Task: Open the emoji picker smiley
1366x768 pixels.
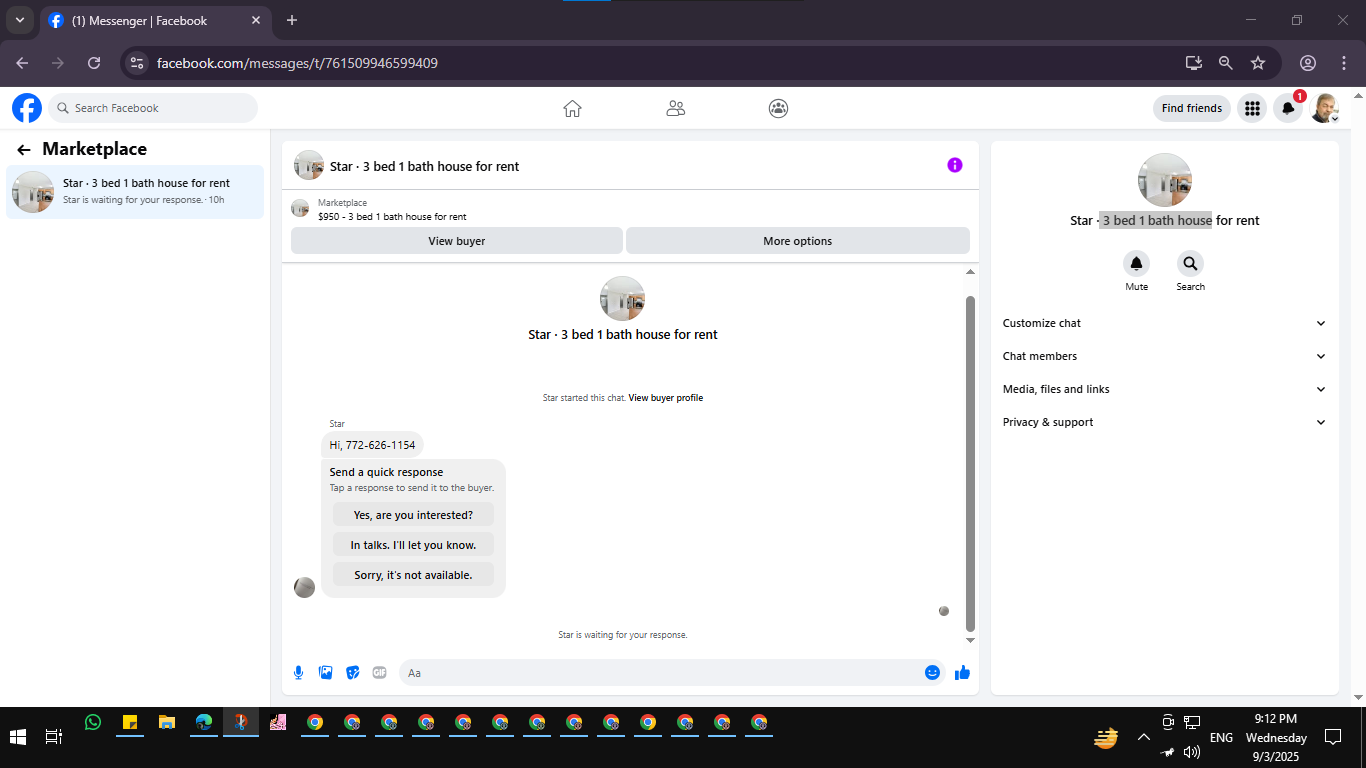Action: tap(932, 673)
